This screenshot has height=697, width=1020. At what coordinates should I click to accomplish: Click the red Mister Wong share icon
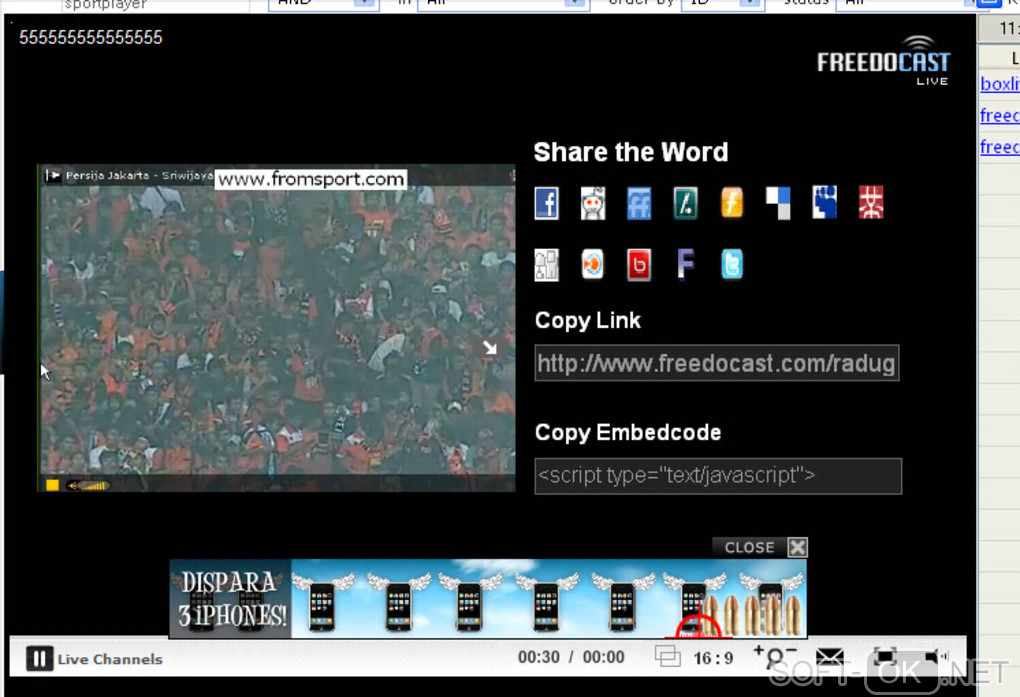click(x=871, y=202)
